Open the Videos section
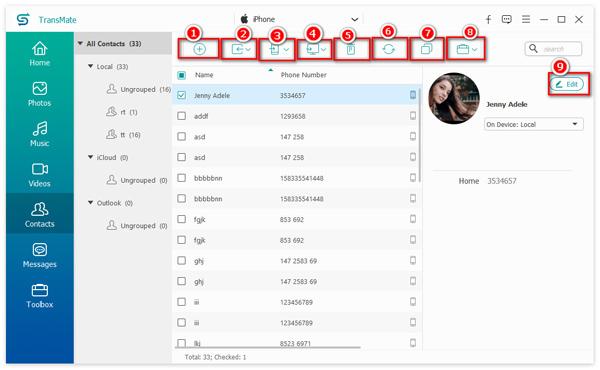Image resolution: width=600 pixels, height=370 pixels. 40,175
